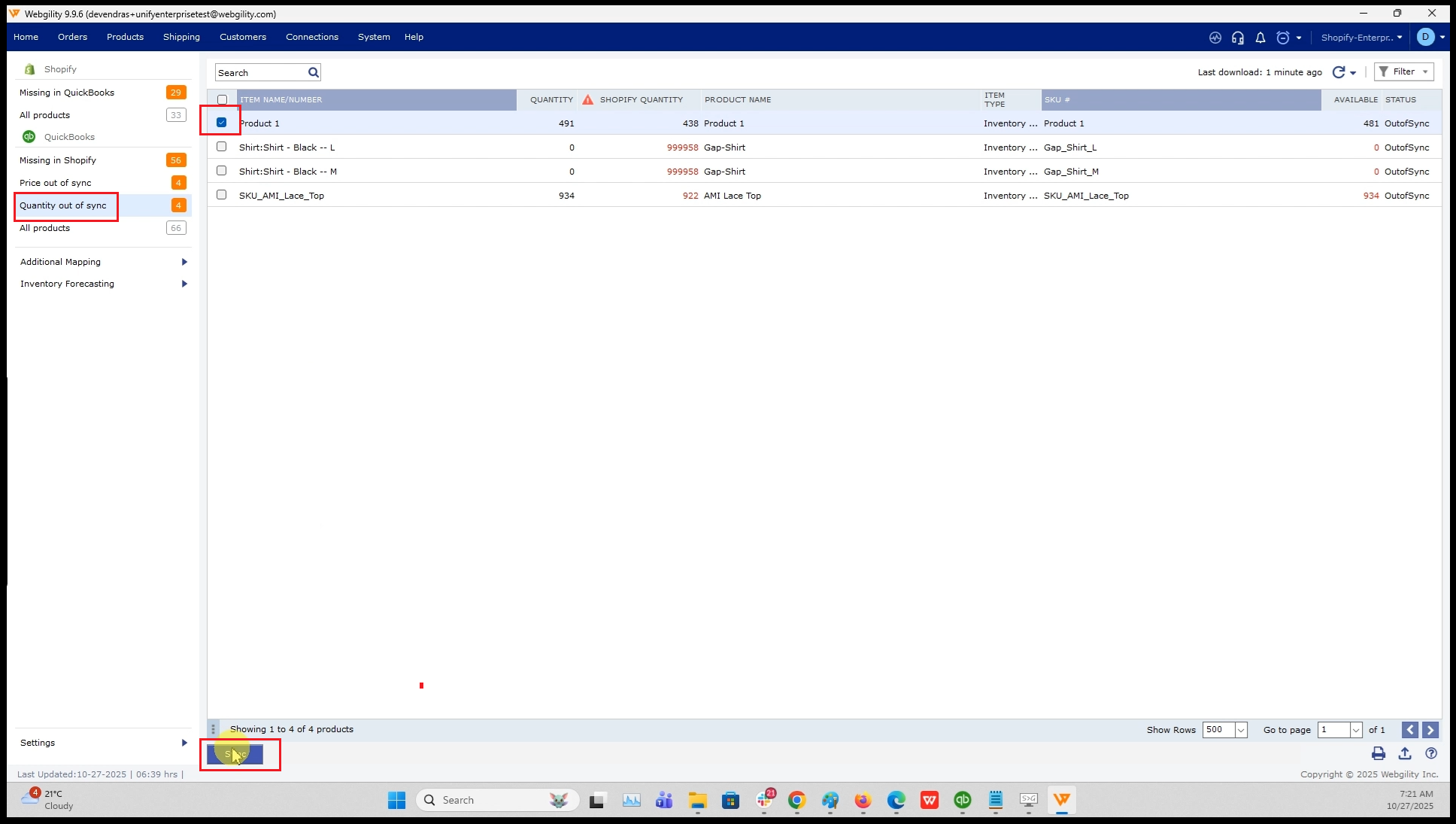1456x824 pixels.
Task: Expand the Shopify-Enterpr.. store selector
Action: pyautogui.click(x=1361, y=38)
